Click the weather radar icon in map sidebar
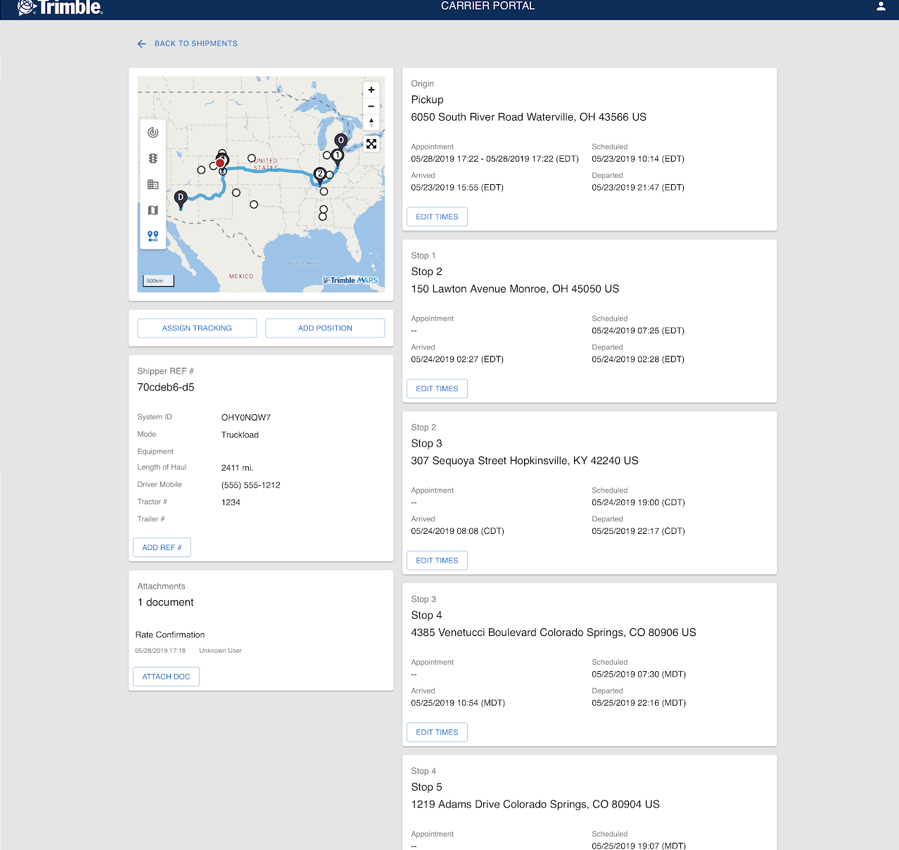Viewport: 899px width, 850px height. 152,131
